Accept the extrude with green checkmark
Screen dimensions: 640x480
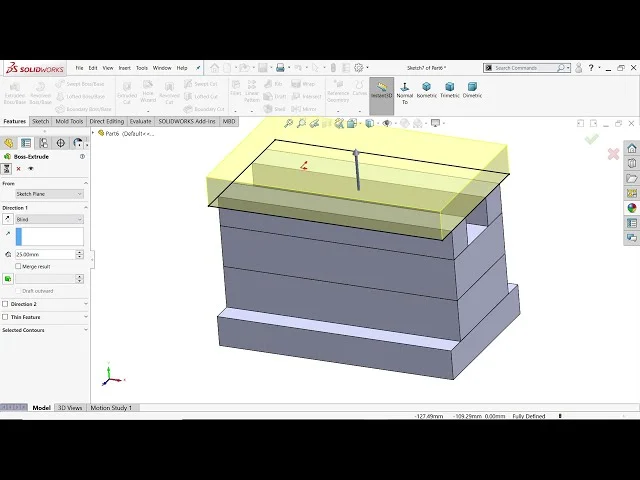click(591, 139)
